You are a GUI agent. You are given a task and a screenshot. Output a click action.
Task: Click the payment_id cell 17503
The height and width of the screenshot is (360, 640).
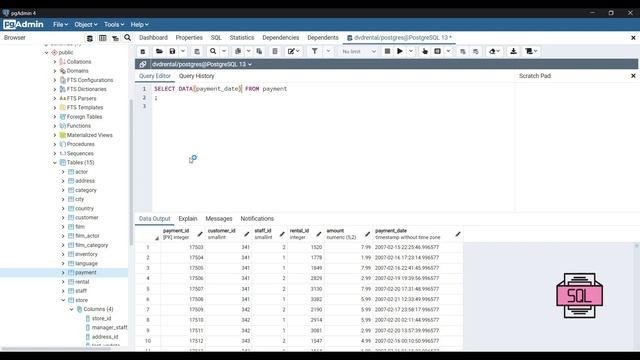click(183, 247)
